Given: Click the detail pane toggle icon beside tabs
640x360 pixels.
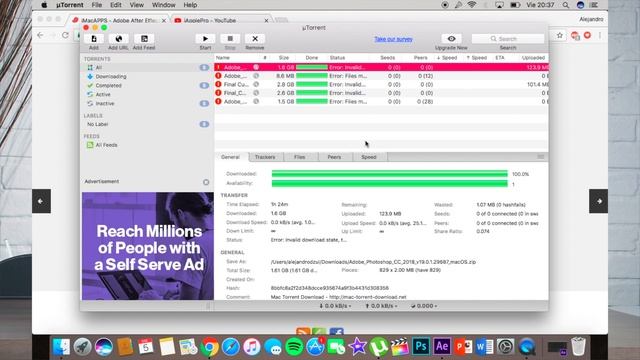Looking at the screenshot, I should (540, 157).
